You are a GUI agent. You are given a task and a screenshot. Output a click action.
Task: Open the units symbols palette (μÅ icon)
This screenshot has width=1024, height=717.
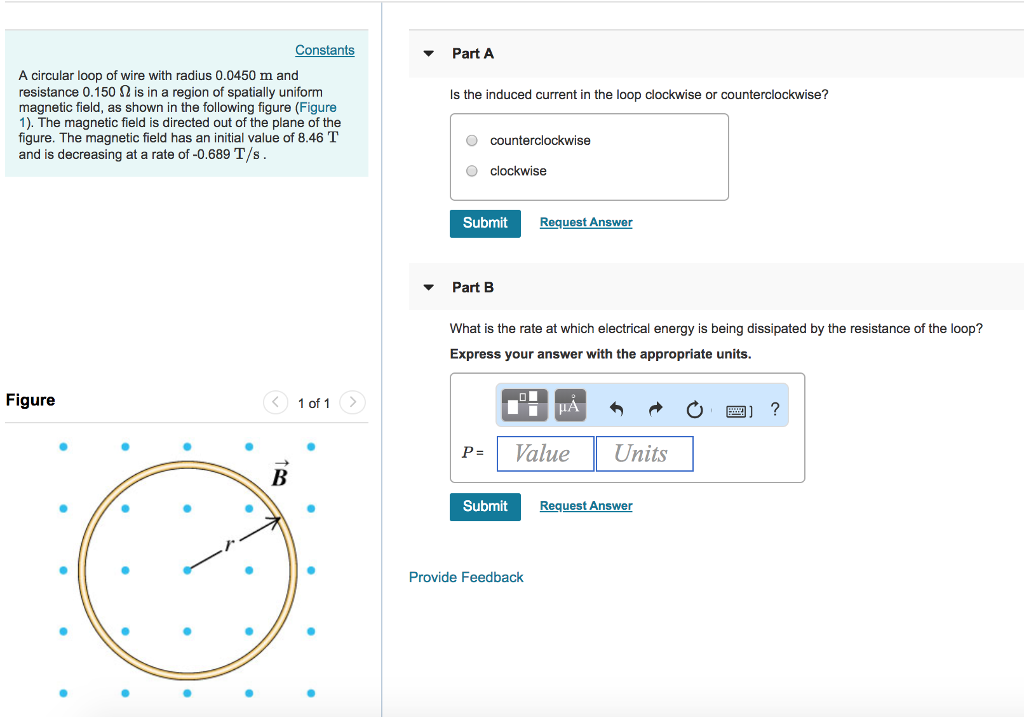(x=570, y=405)
